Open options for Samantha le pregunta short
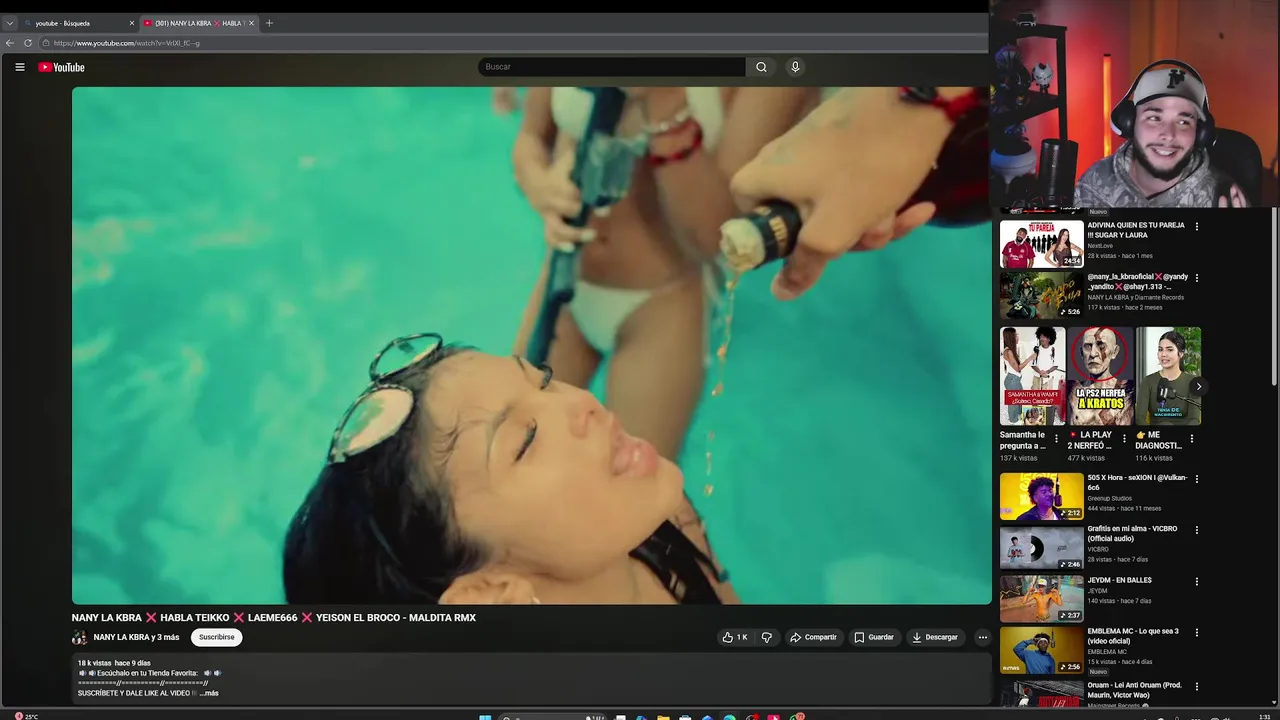This screenshot has height=720, width=1280. tap(1056, 438)
